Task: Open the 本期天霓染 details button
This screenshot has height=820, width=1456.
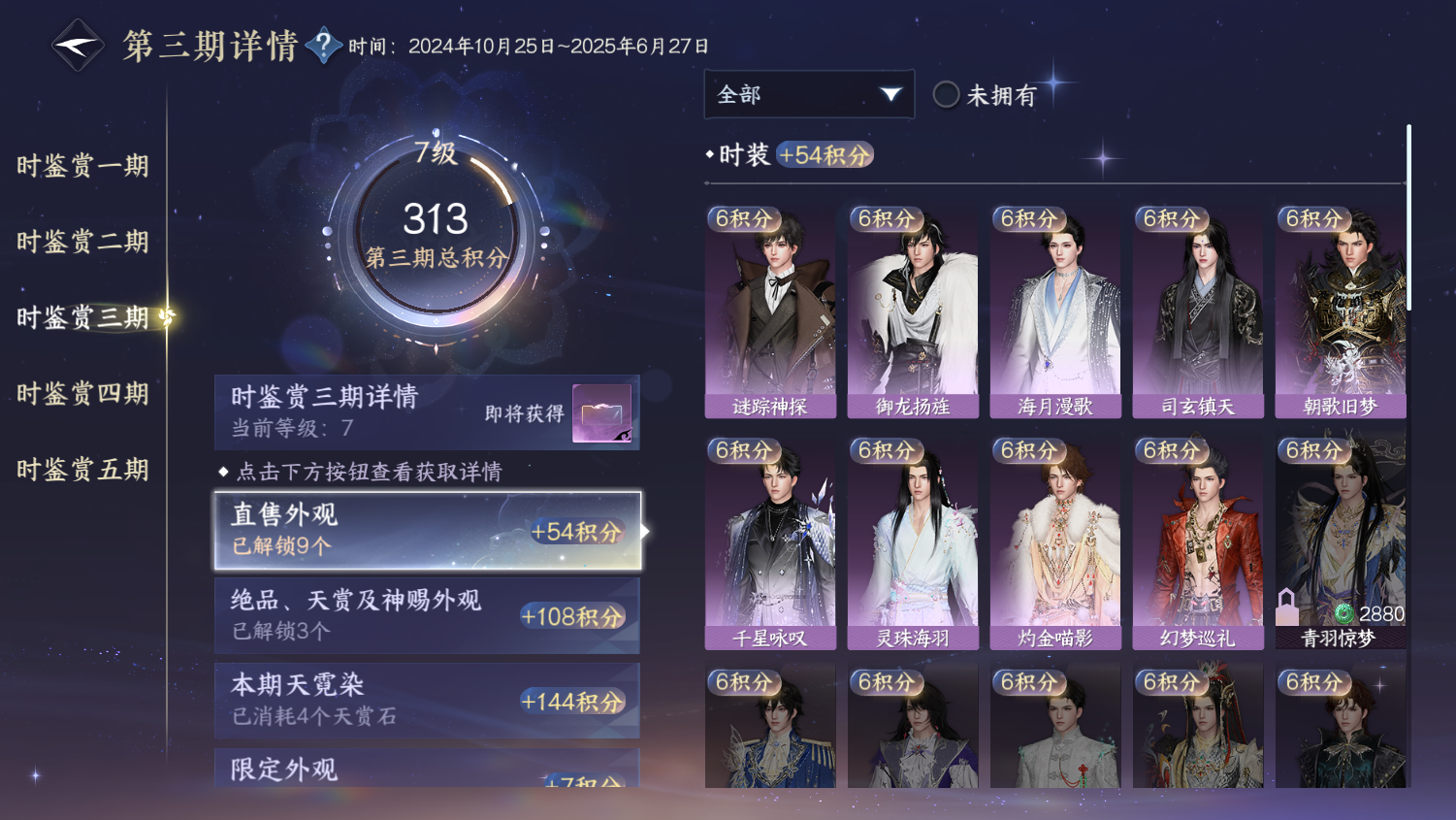Action: coord(427,701)
